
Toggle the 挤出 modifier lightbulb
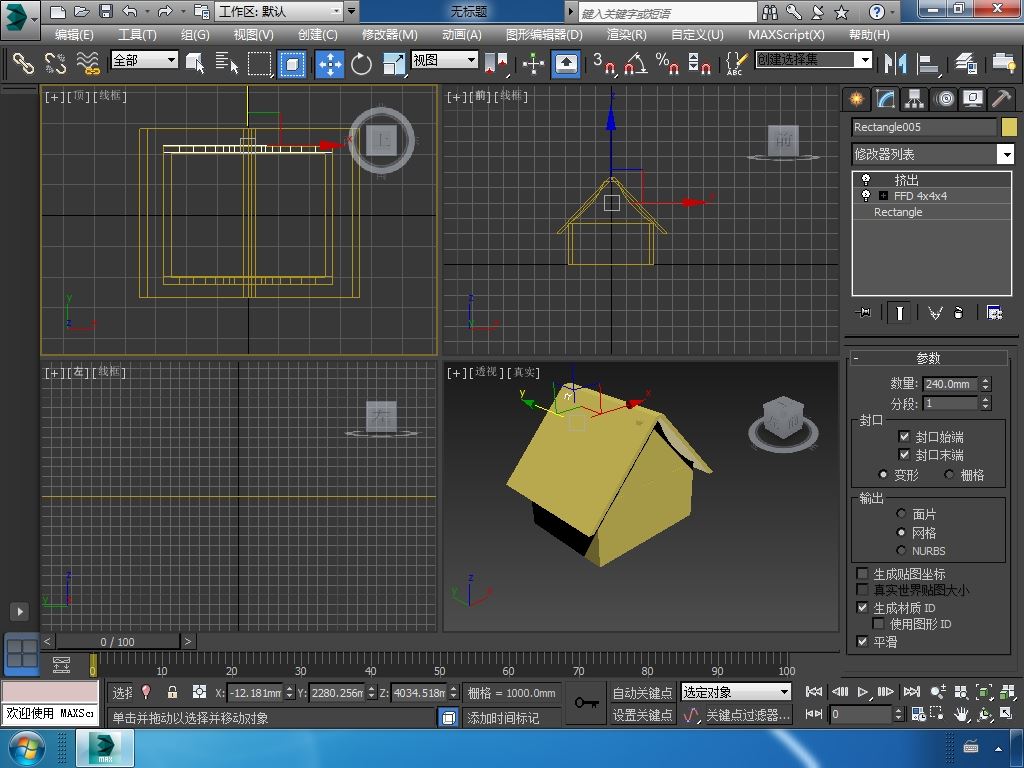coord(866,180)
